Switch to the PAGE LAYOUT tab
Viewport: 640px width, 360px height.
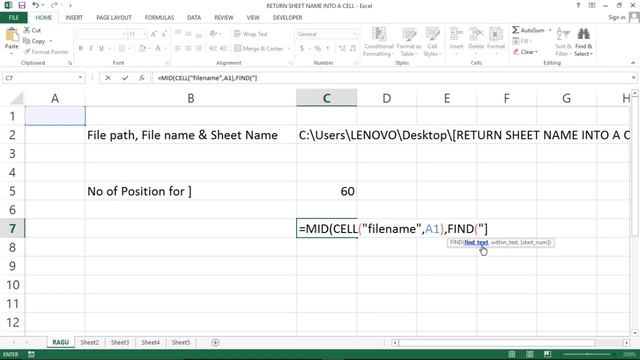114,18
